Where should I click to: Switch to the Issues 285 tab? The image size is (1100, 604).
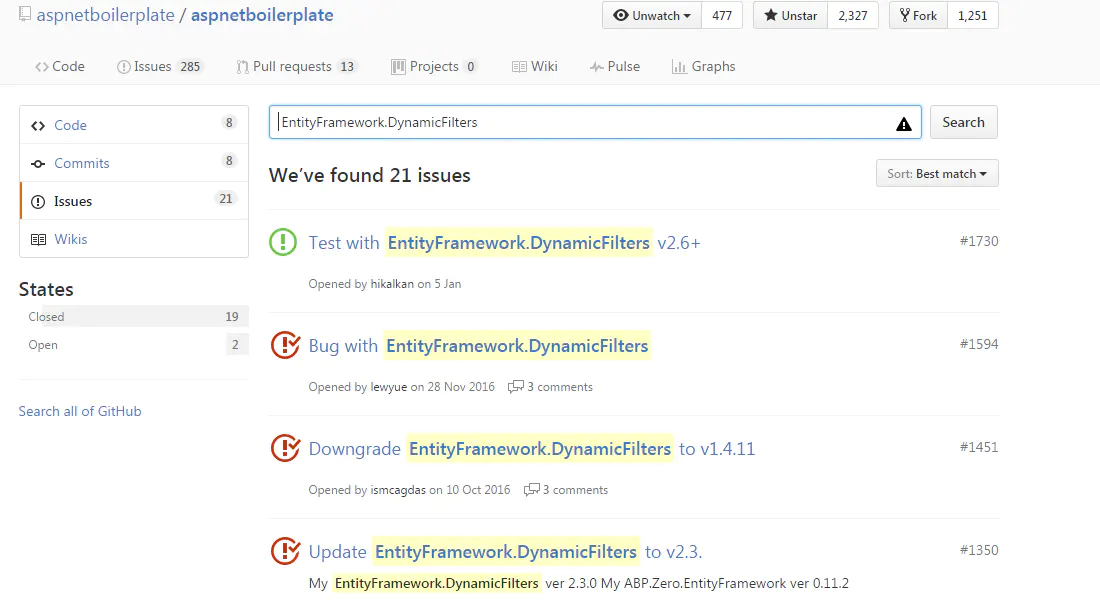159,67
